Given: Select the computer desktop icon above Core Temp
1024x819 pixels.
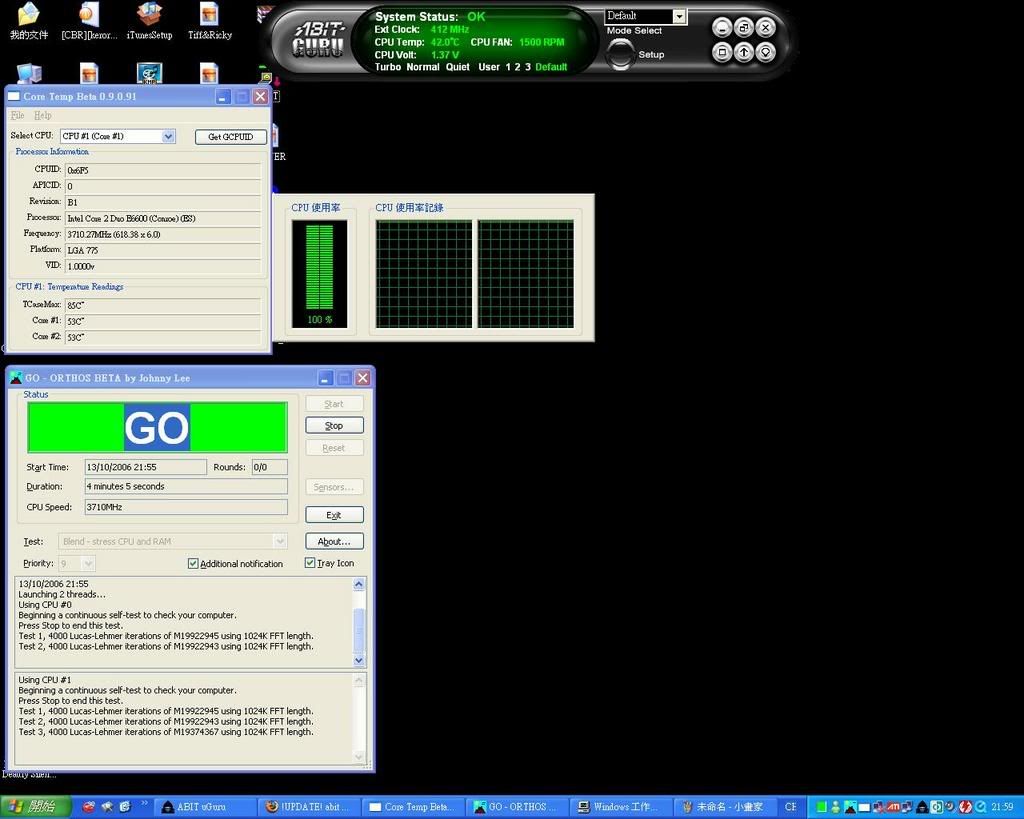Looking at the screenshot, I should coord(29,73).
